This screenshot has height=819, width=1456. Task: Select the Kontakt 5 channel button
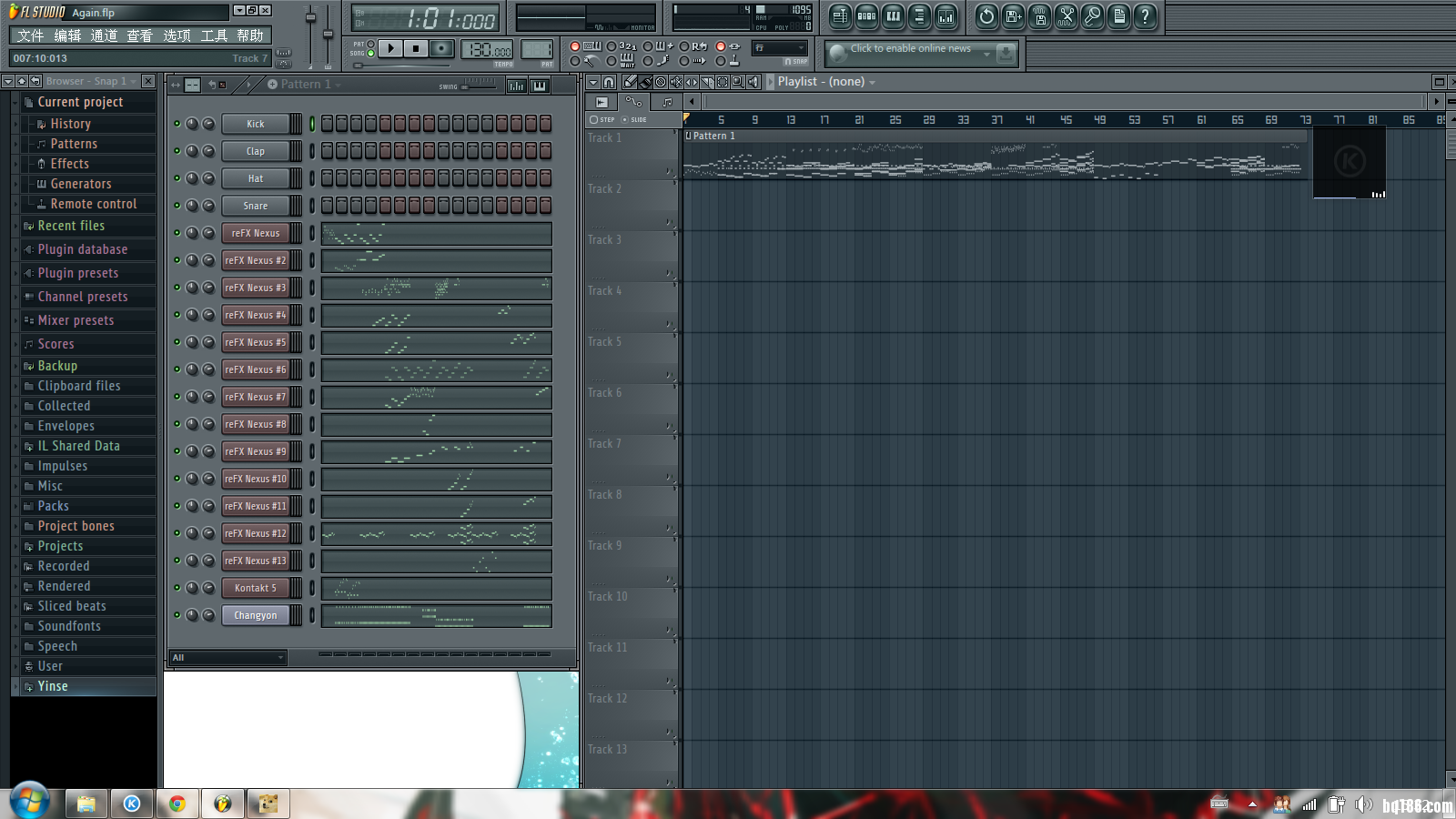[256, 588]
